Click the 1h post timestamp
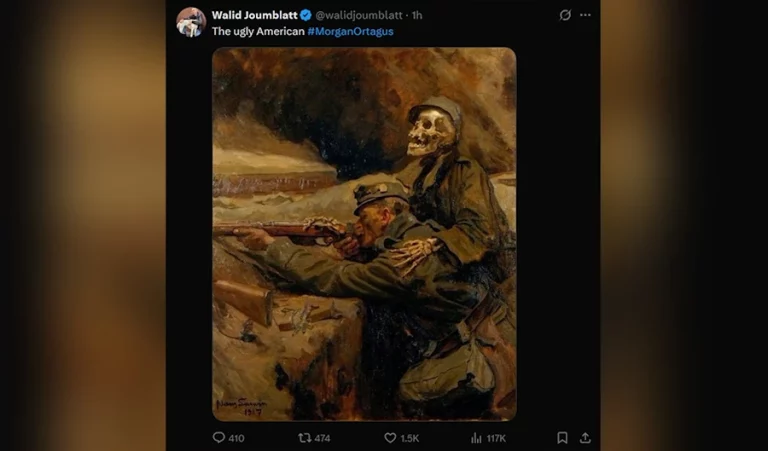768x451 pixels. (417, 15)
